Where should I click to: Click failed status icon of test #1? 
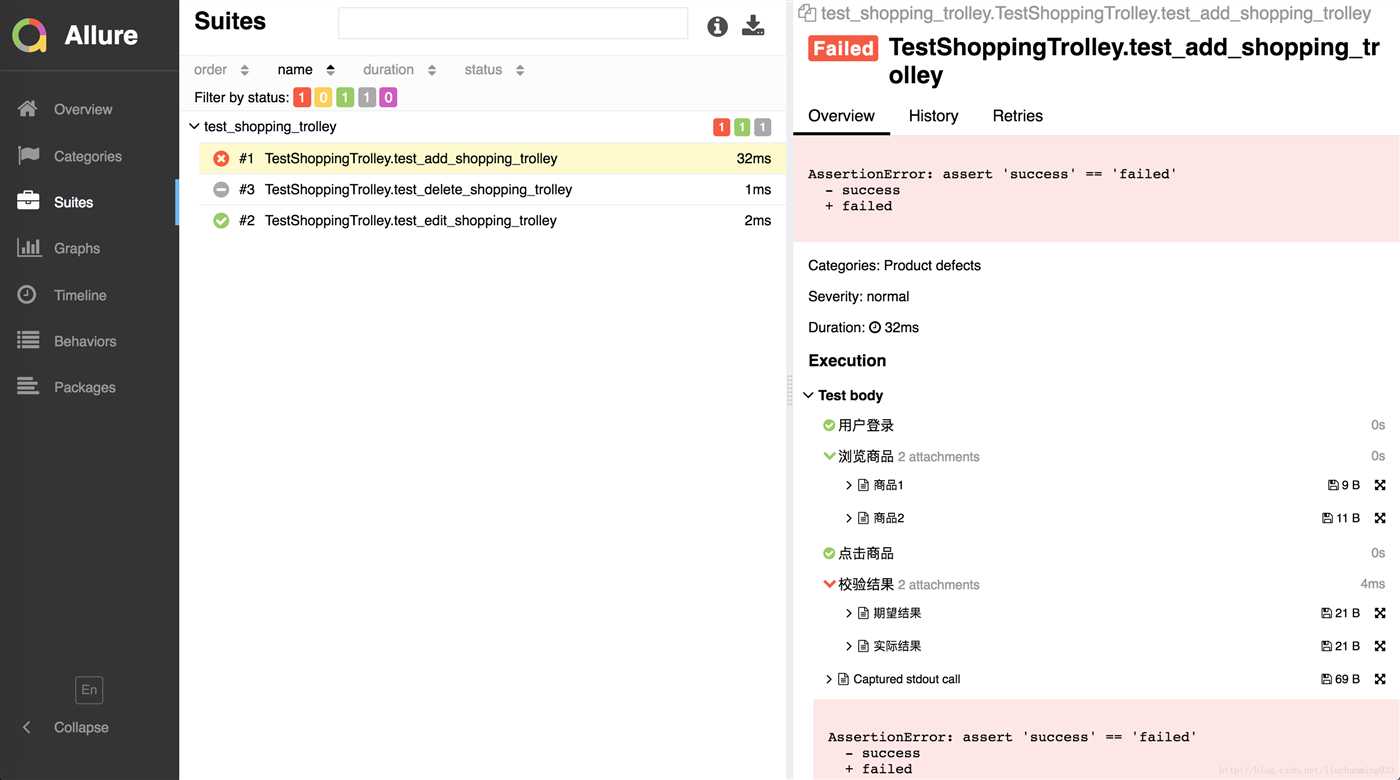[221, 158]
